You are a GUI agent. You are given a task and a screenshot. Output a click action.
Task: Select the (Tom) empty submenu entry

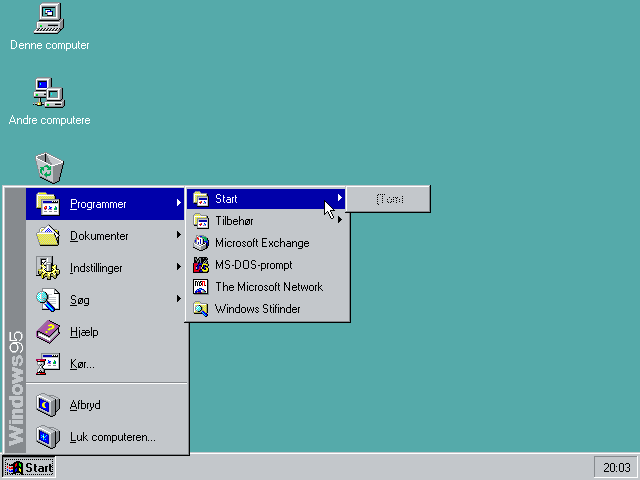click(x=389, y=199)
